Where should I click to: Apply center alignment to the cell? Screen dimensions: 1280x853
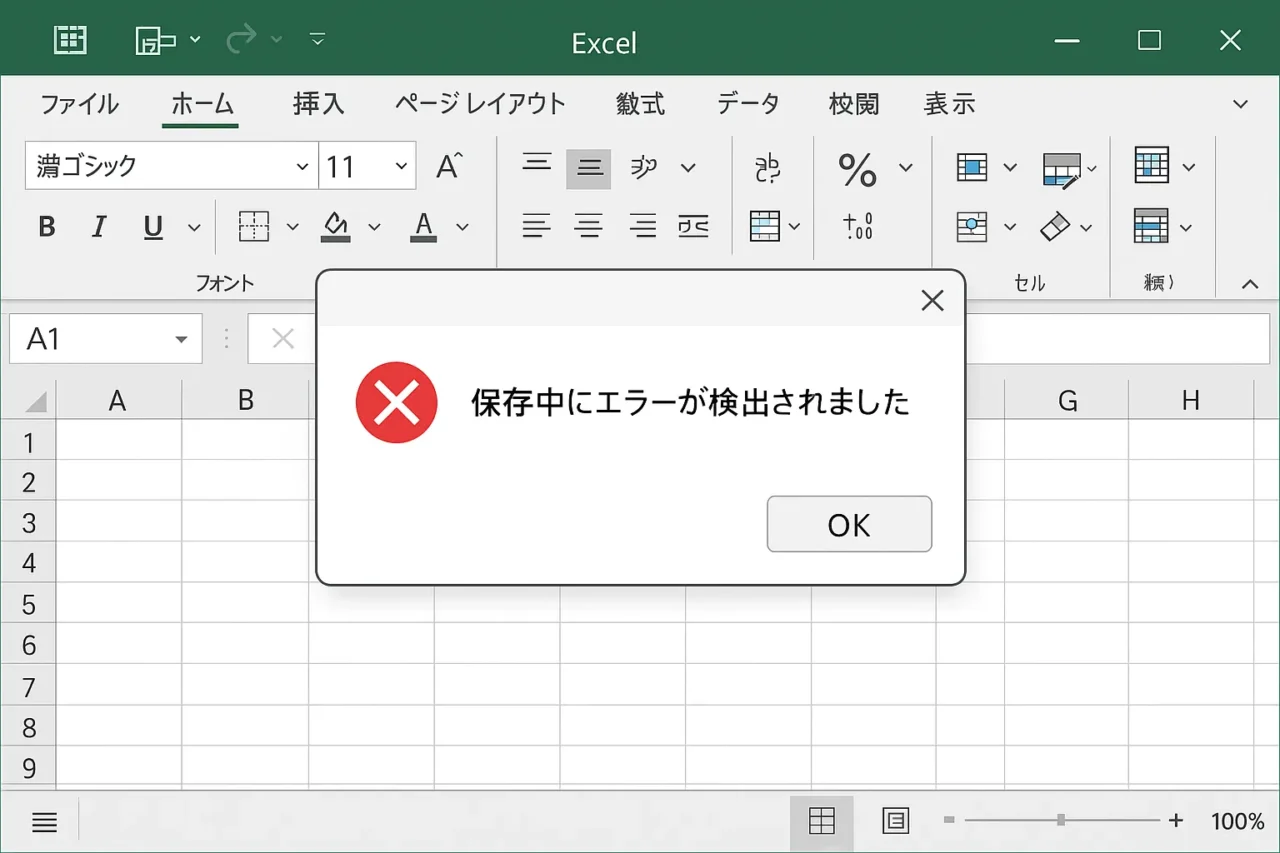[590, 226]
